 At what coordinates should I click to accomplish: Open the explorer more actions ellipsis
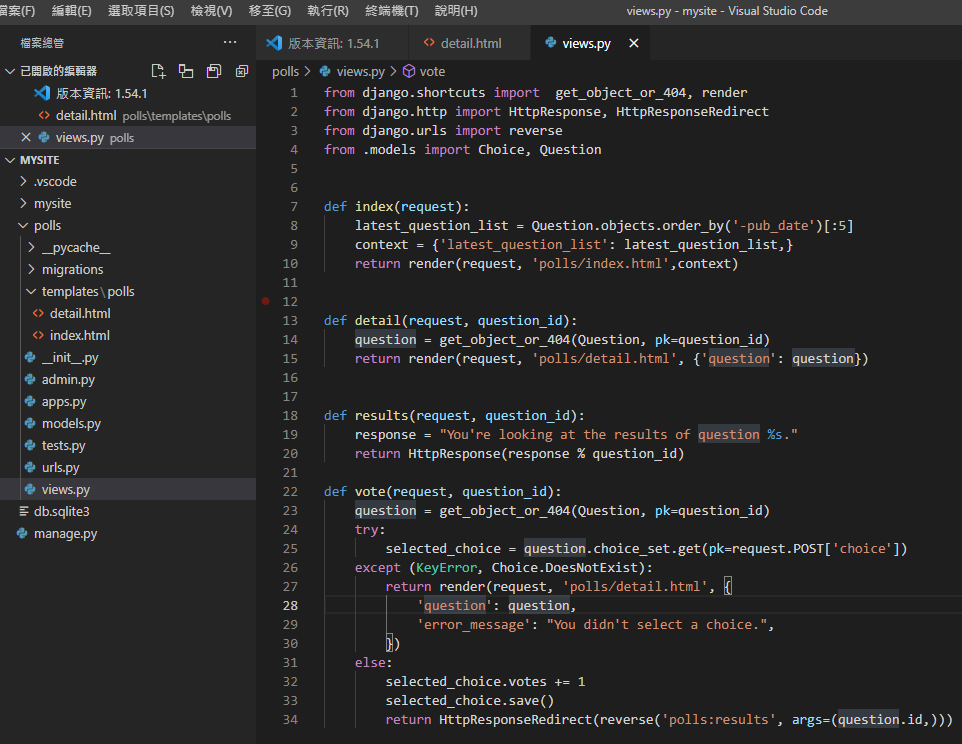point(230,43)
